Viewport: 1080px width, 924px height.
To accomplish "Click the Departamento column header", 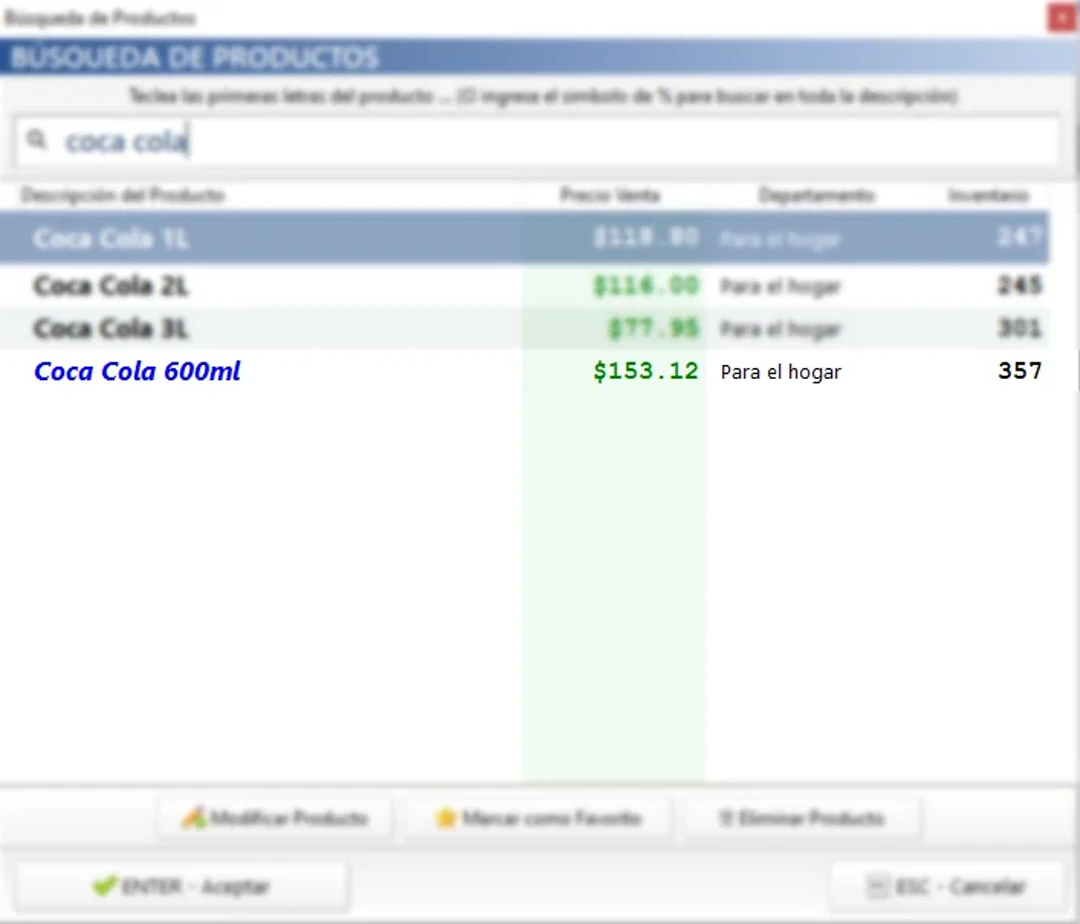I will [x=816, y=195].
